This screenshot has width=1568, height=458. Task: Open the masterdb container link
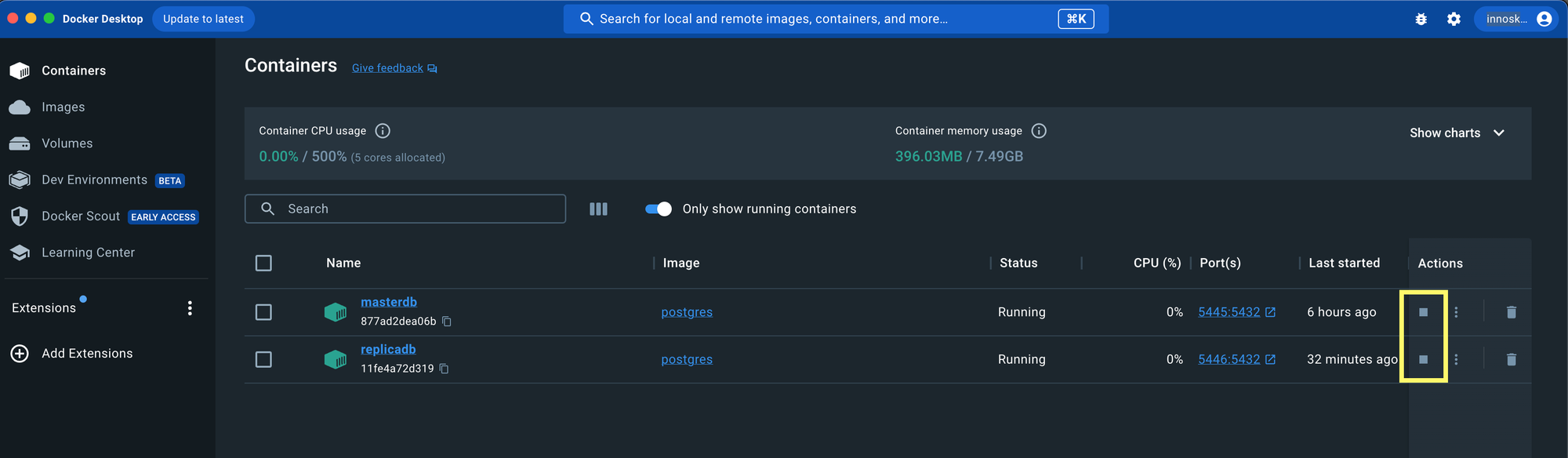(x=389, y=302)
